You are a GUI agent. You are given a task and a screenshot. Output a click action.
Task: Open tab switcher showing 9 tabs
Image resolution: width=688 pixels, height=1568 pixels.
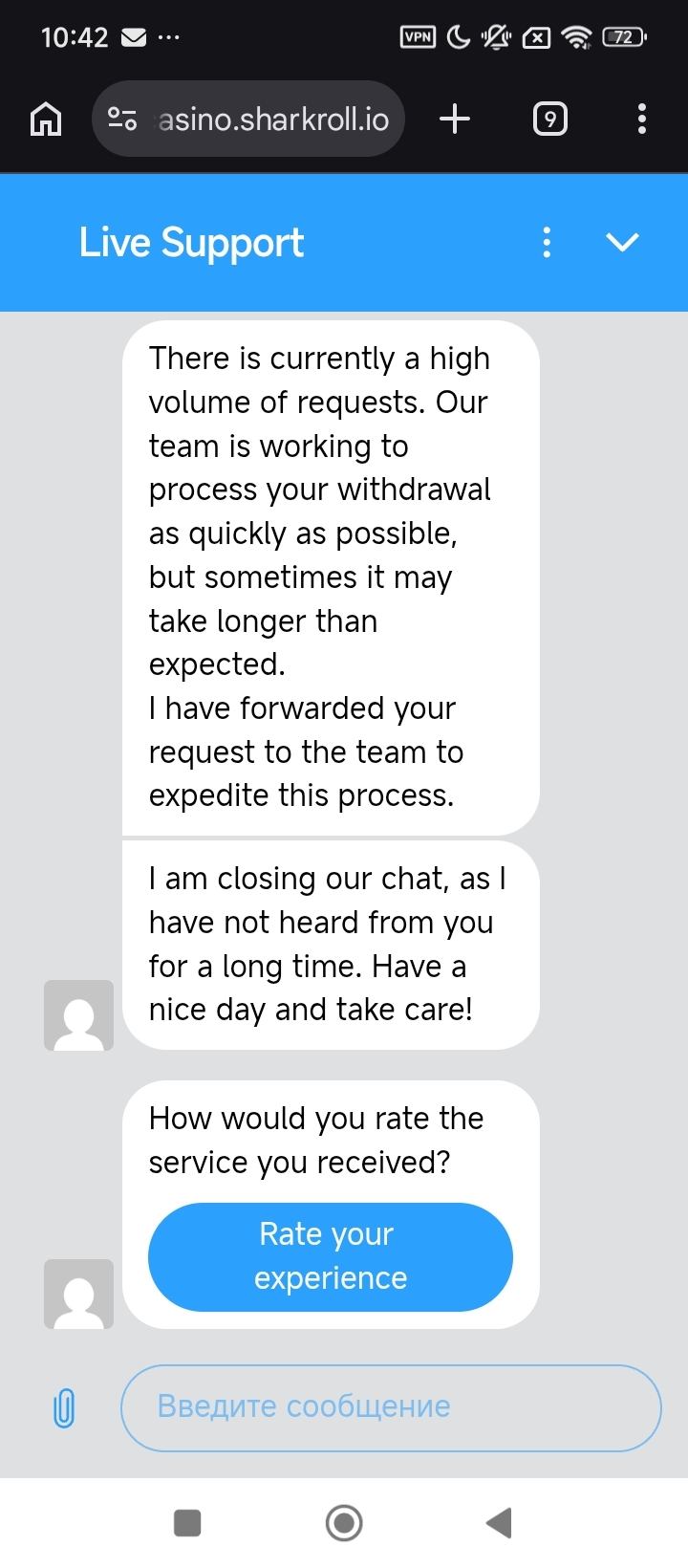pyautogui.click(x=549, y=120)
